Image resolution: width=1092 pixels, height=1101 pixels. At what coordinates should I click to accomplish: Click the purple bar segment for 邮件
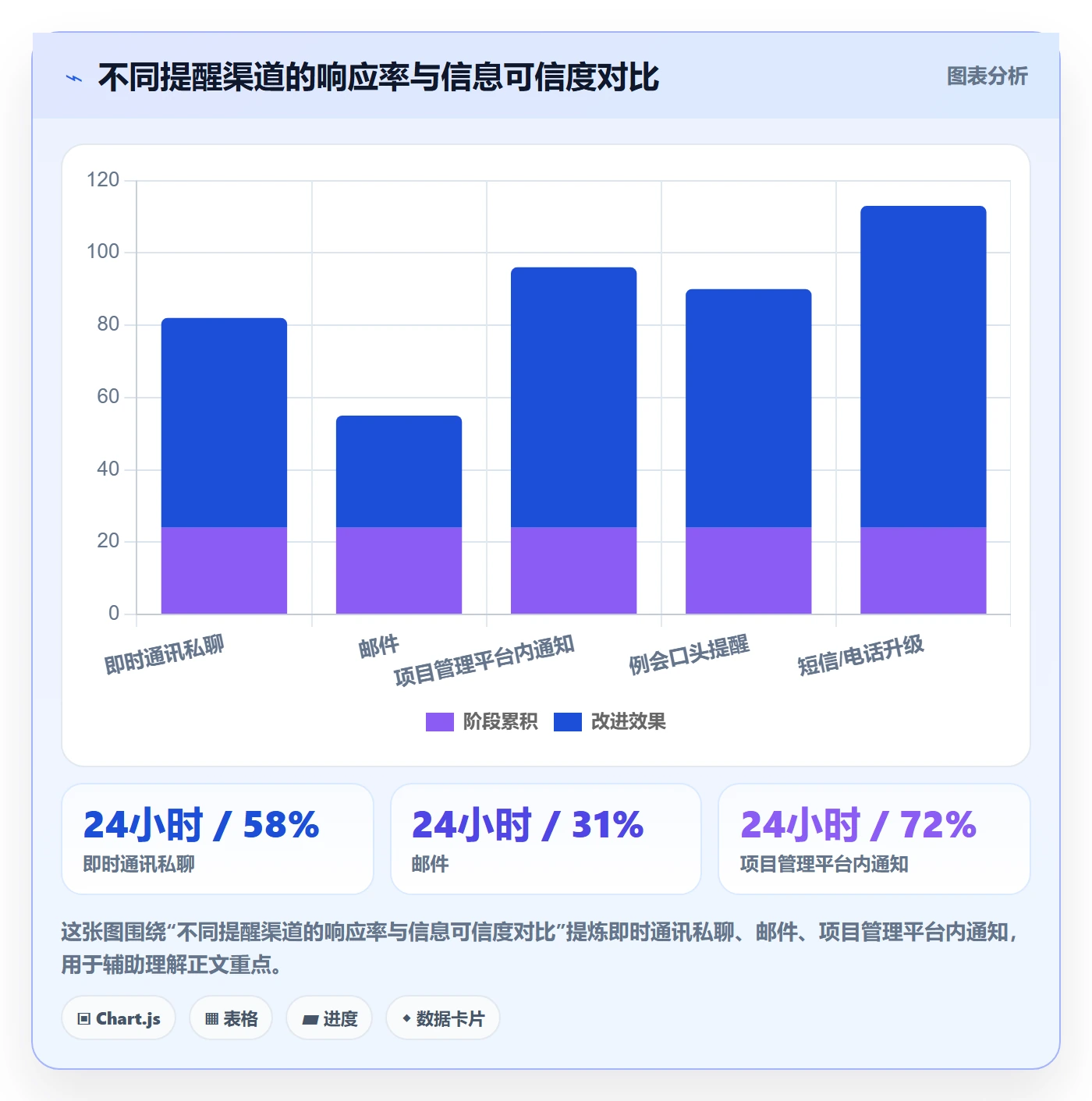click(399, 571)
